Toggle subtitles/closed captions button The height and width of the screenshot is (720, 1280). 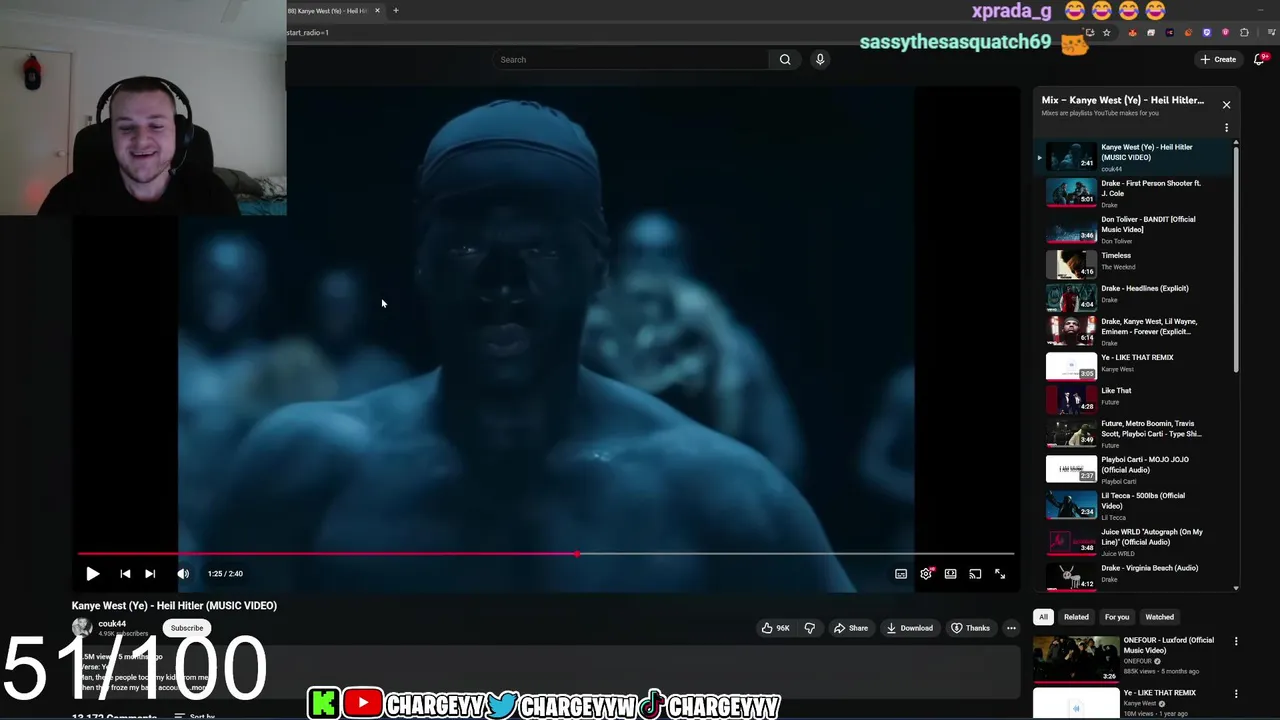click(901, 574)
